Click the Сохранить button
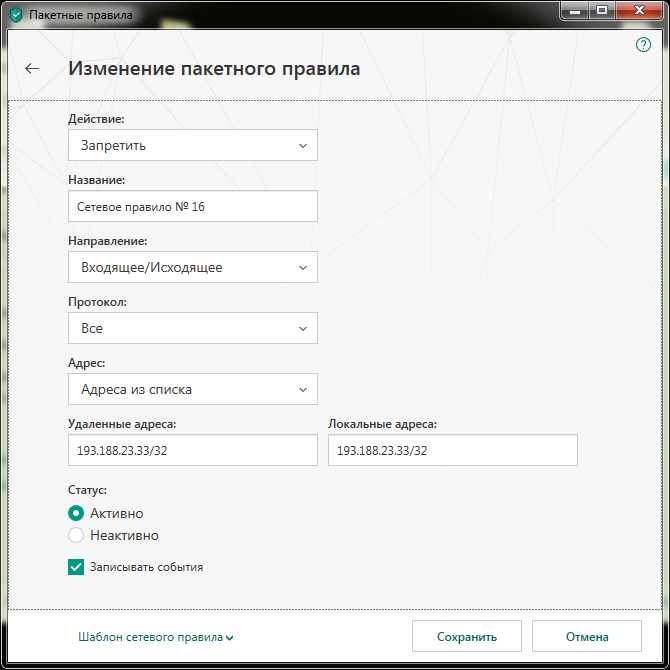This screenshot has width=670, height=670. (x=467, y=637)
